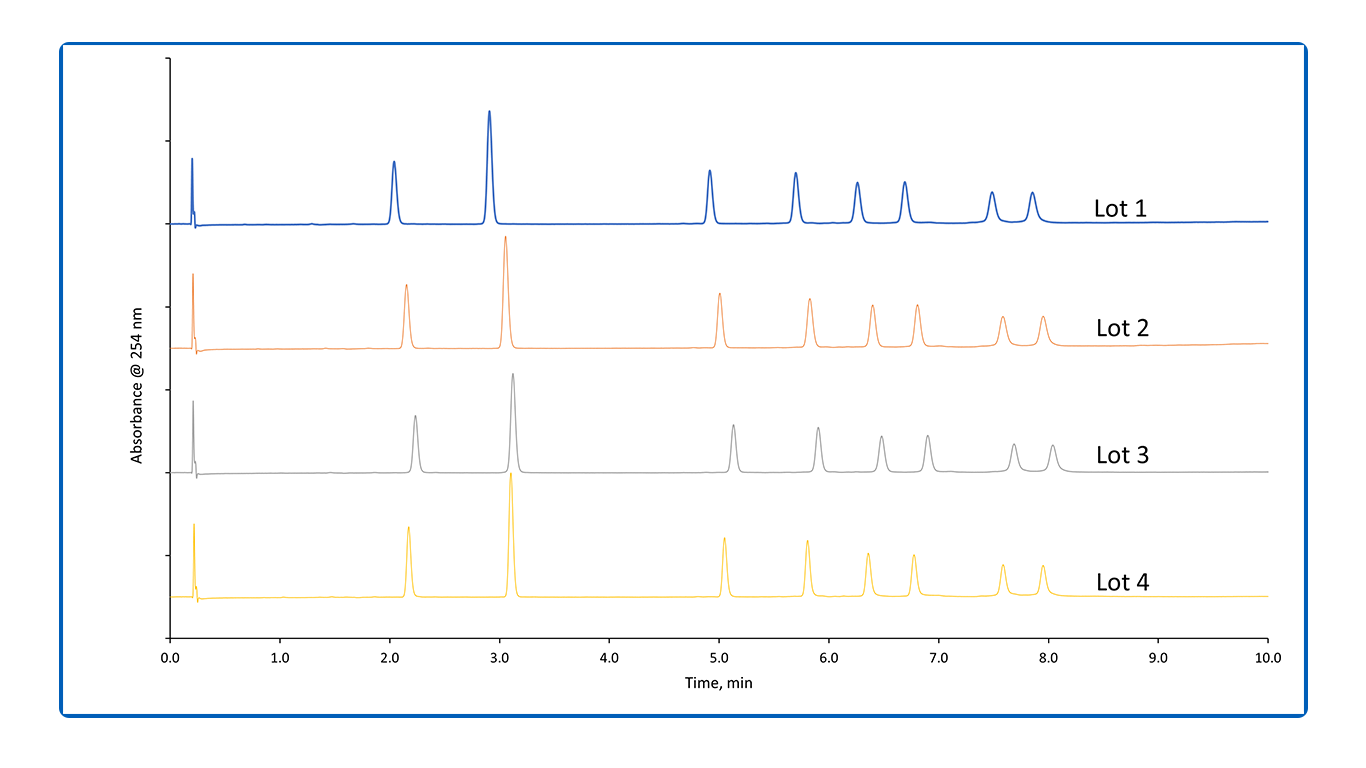This screenshot has width=1366, height=768.
Task: Click the 3.0 tick label on the time axis
Action: (x=499, y=658)
